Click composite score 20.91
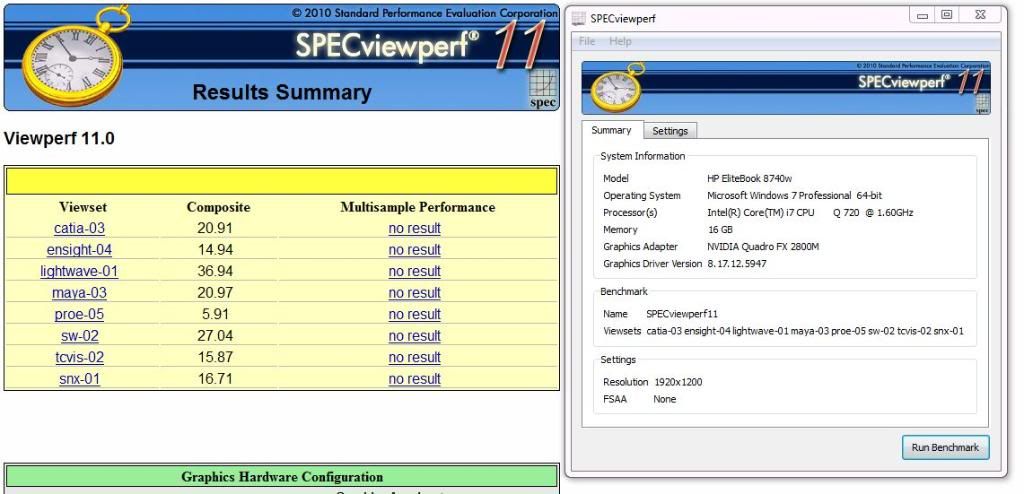 [215, 229]
